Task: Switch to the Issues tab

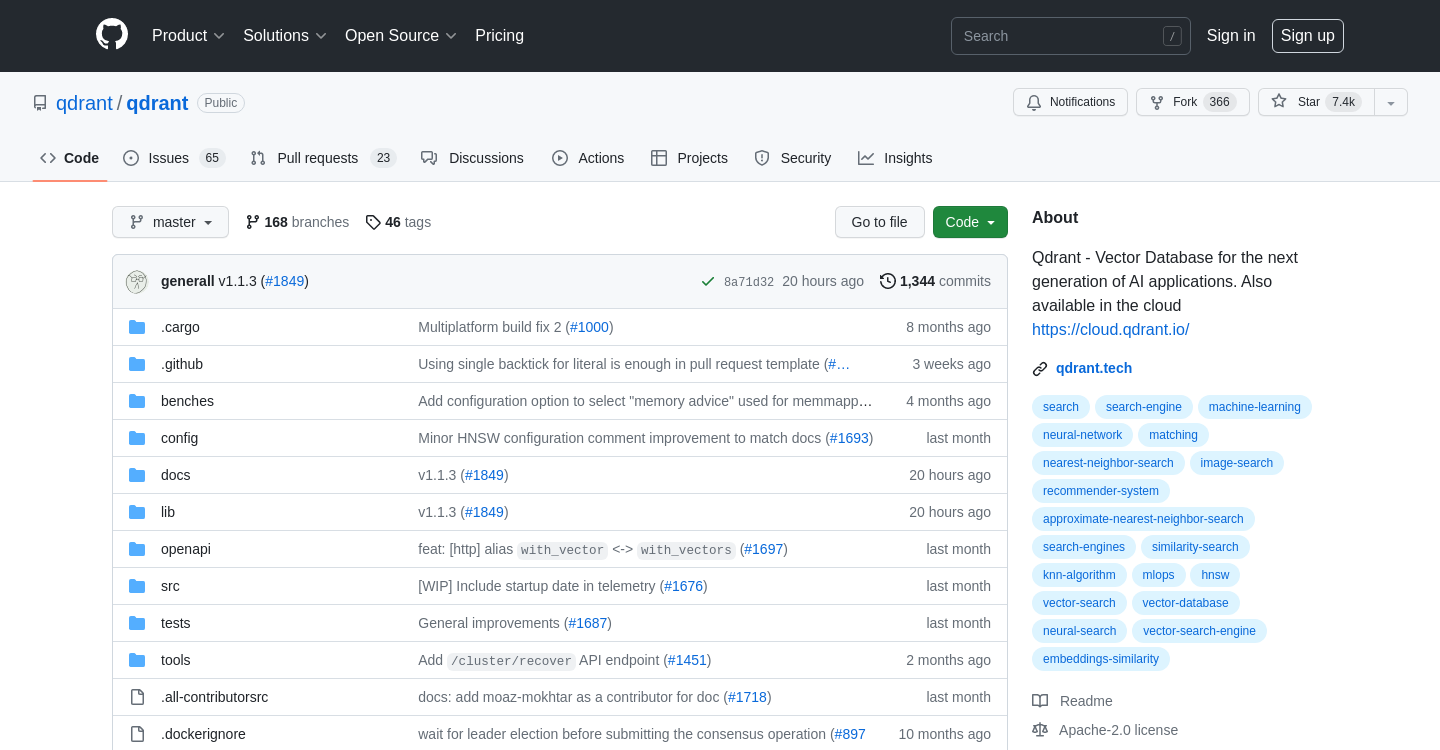Action: [x=174, y=158]
